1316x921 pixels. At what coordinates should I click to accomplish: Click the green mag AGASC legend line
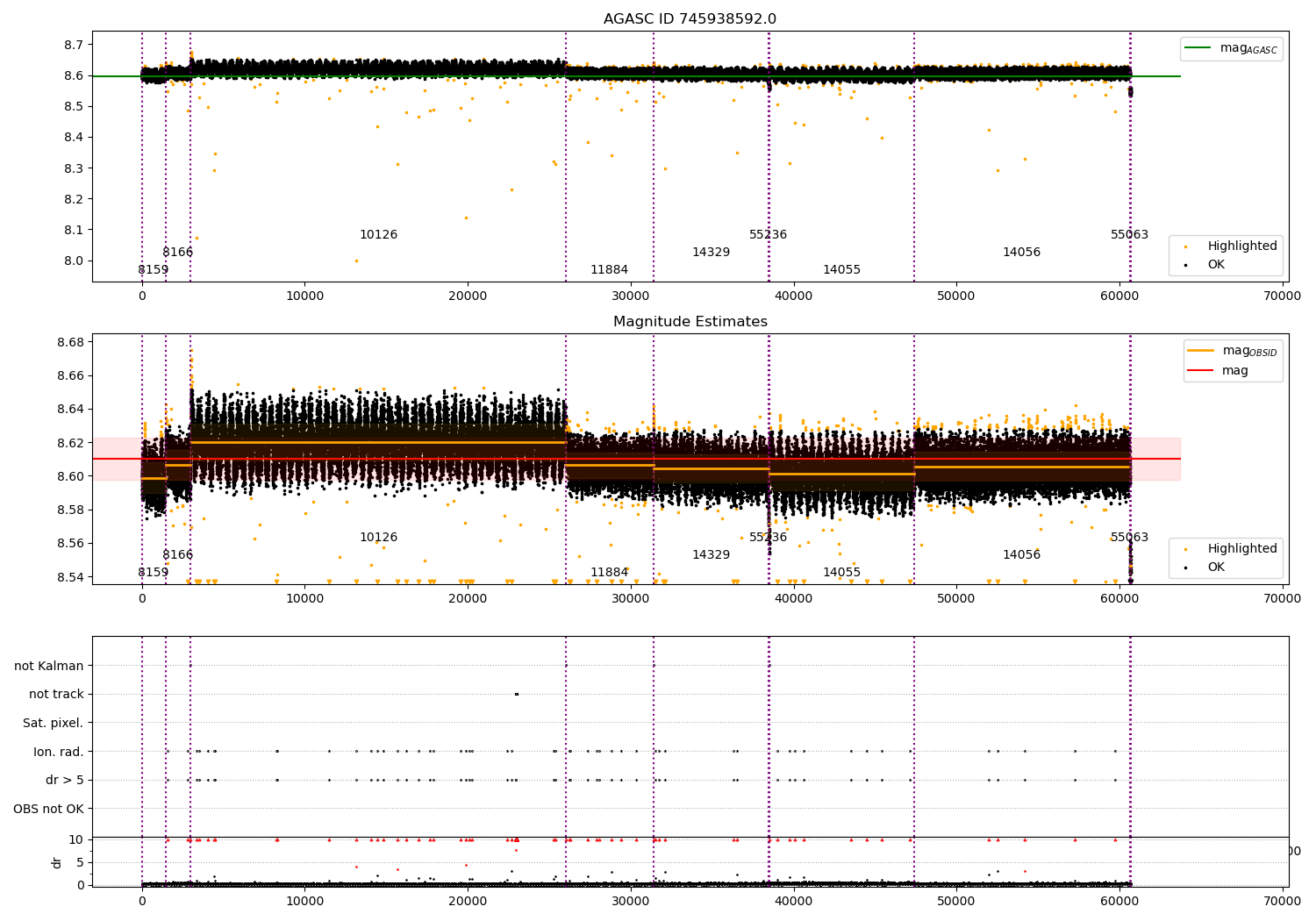1198,48
